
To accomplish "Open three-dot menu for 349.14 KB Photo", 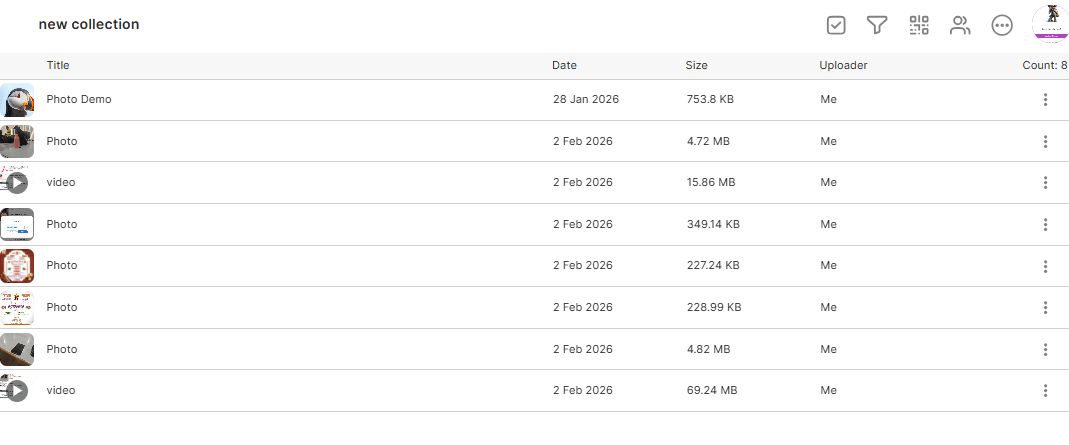I will pos(1045,224).
